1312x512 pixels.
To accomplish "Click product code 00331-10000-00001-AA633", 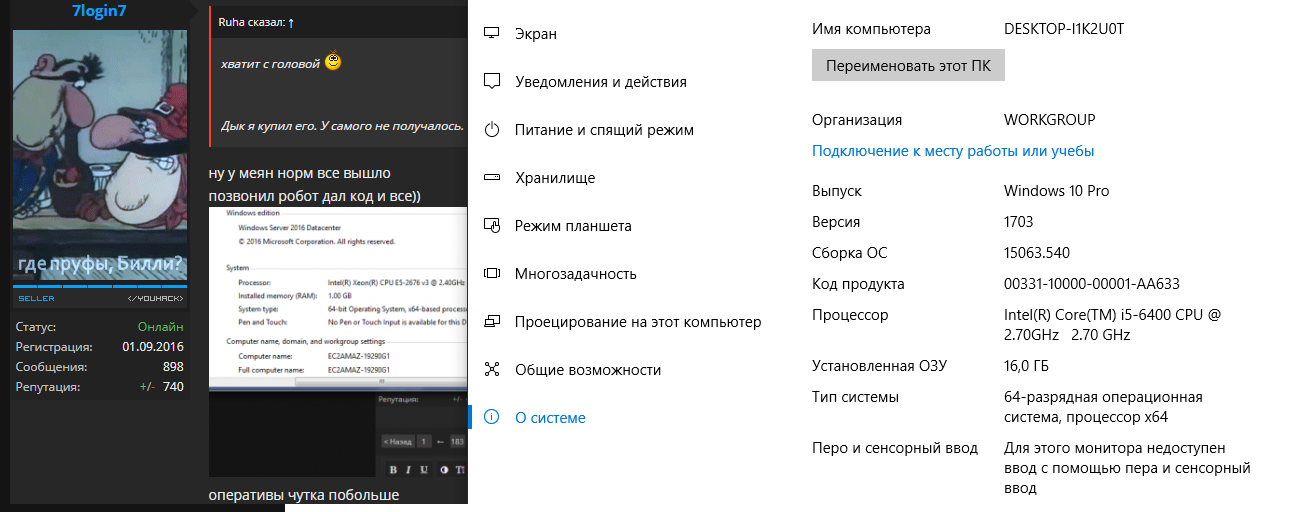I will pos(1091,284).
